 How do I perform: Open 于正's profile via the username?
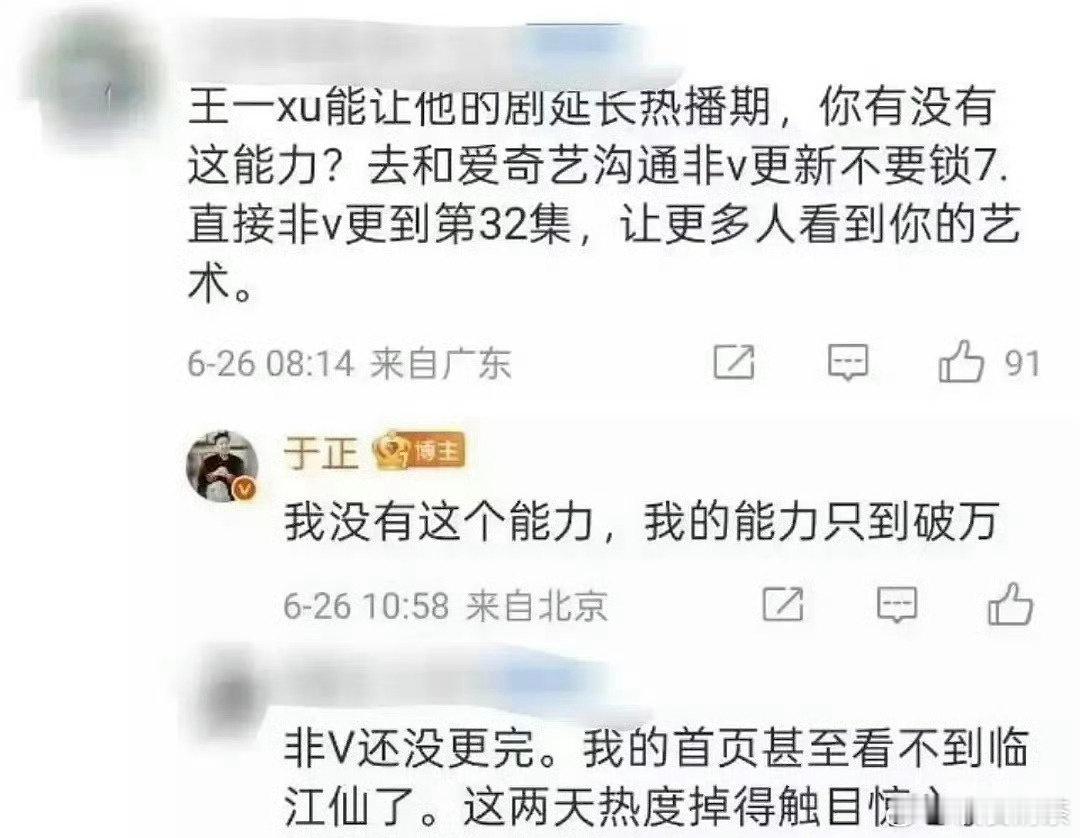[322, 454]
